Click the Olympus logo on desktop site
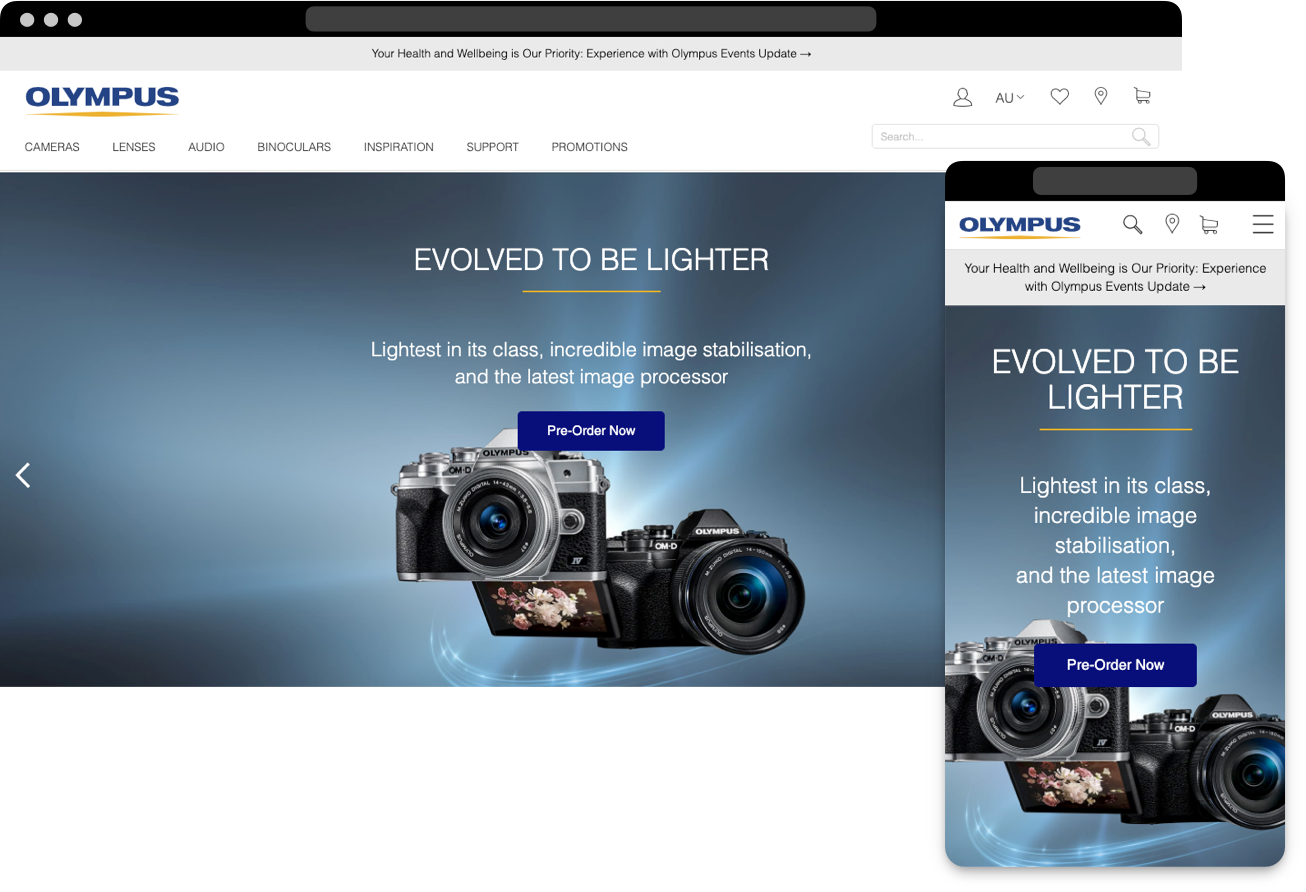 (102, 101)
